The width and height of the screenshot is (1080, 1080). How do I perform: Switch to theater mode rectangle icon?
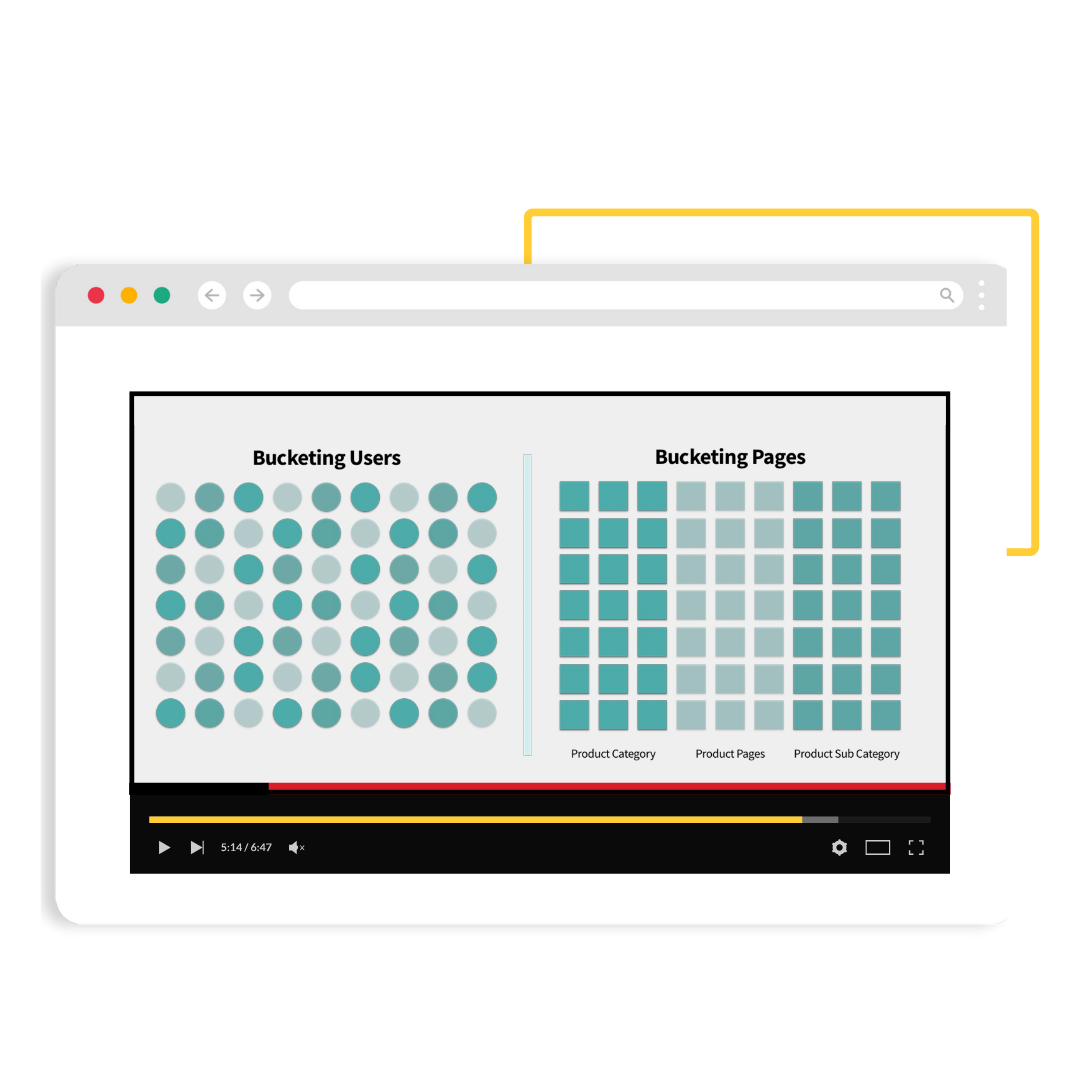(x=878, y=847)
